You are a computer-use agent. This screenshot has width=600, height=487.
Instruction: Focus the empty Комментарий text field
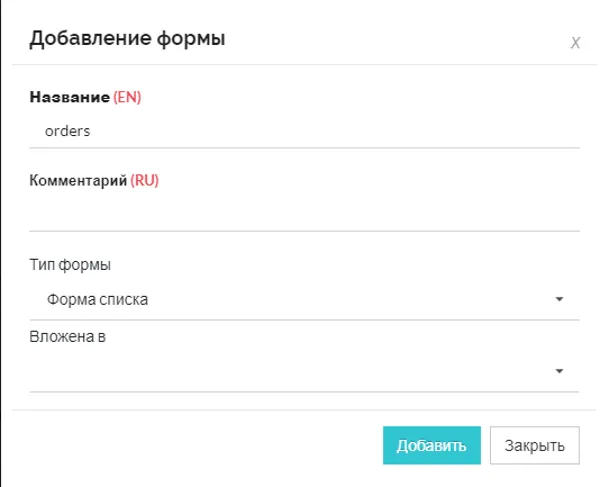coord(304,213)
